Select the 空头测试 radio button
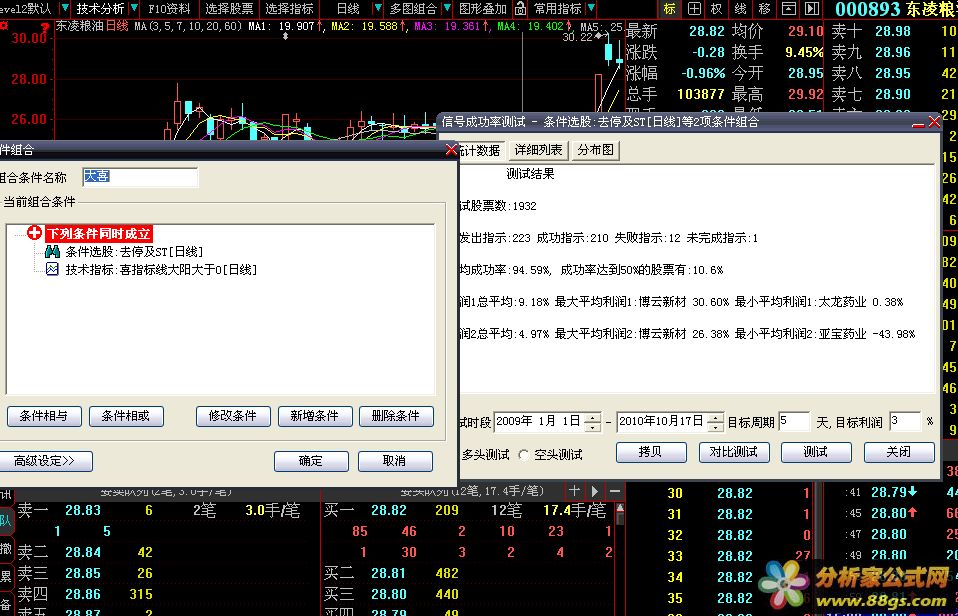The image size is (958, 616). (523, 455)
